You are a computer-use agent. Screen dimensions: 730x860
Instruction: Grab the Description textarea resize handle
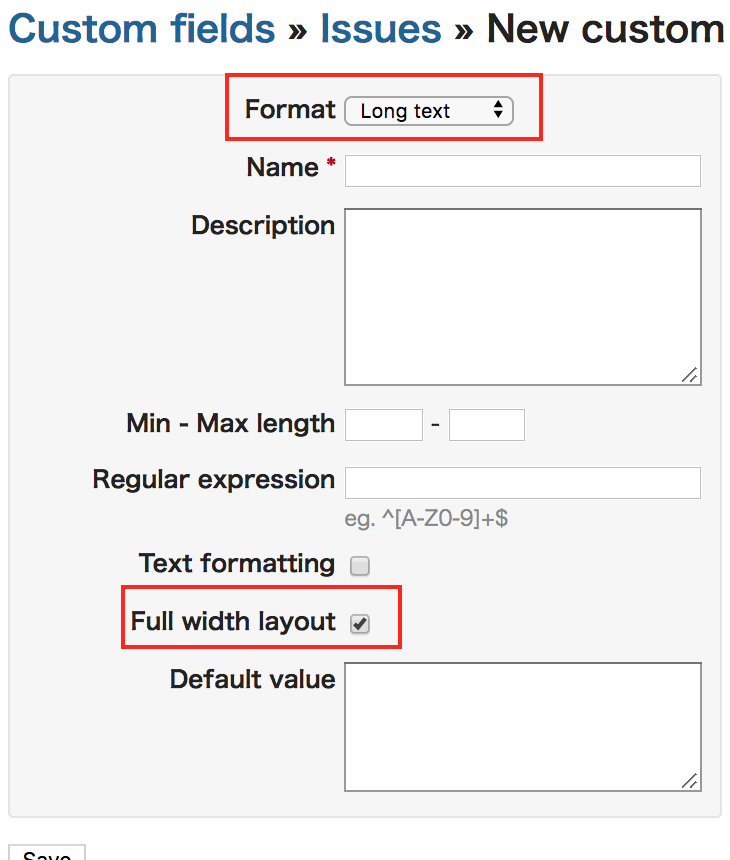689,375
